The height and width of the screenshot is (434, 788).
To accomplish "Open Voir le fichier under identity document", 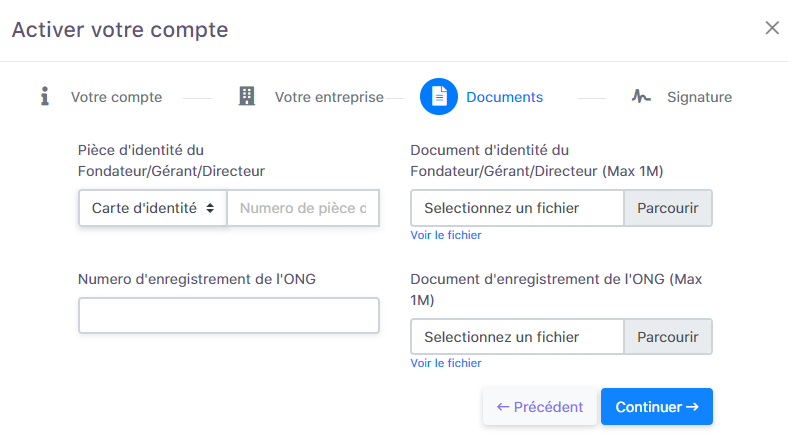I will click(446, 235).
